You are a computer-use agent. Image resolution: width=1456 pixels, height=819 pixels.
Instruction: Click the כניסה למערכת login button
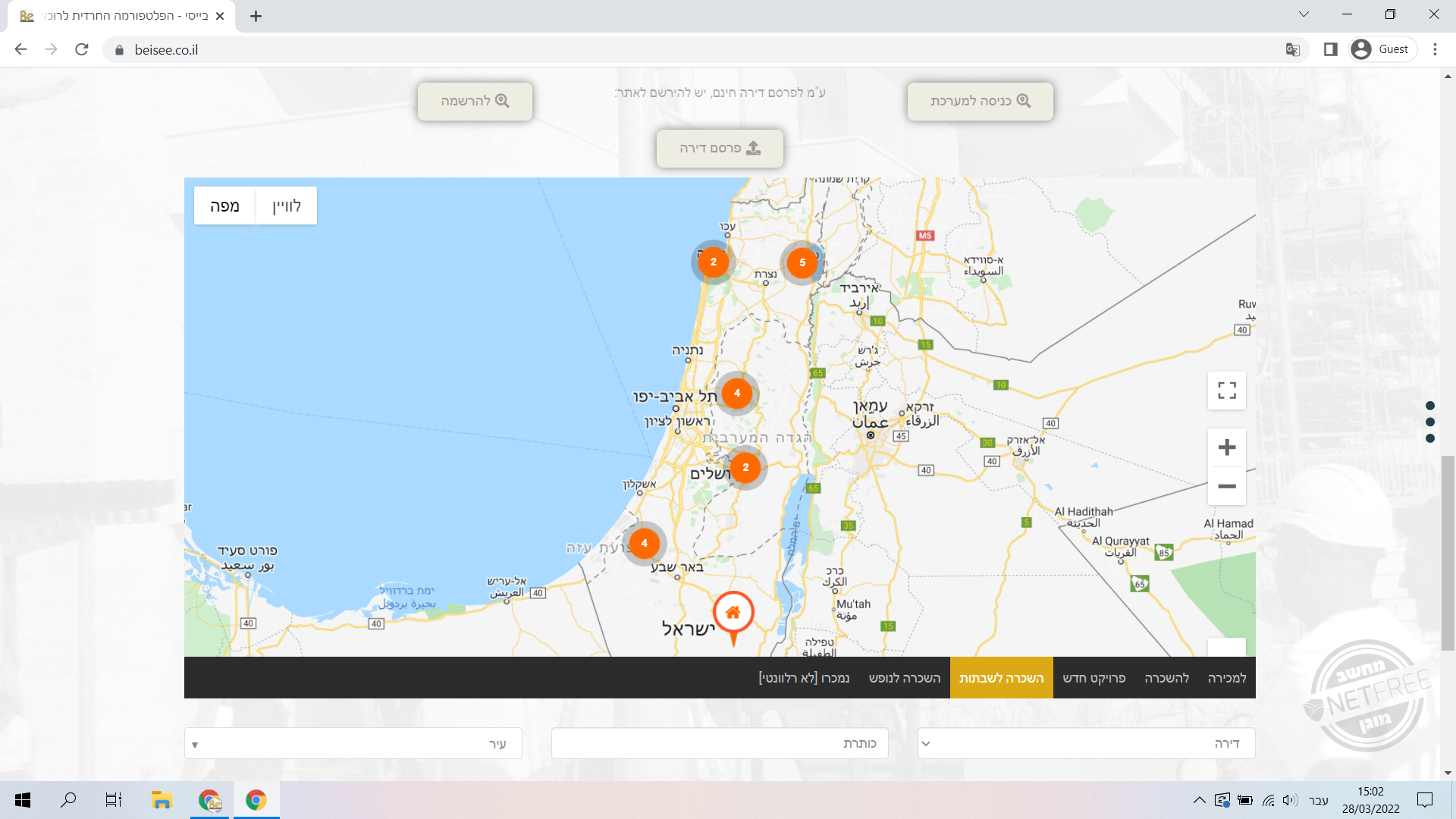(980, 101)
